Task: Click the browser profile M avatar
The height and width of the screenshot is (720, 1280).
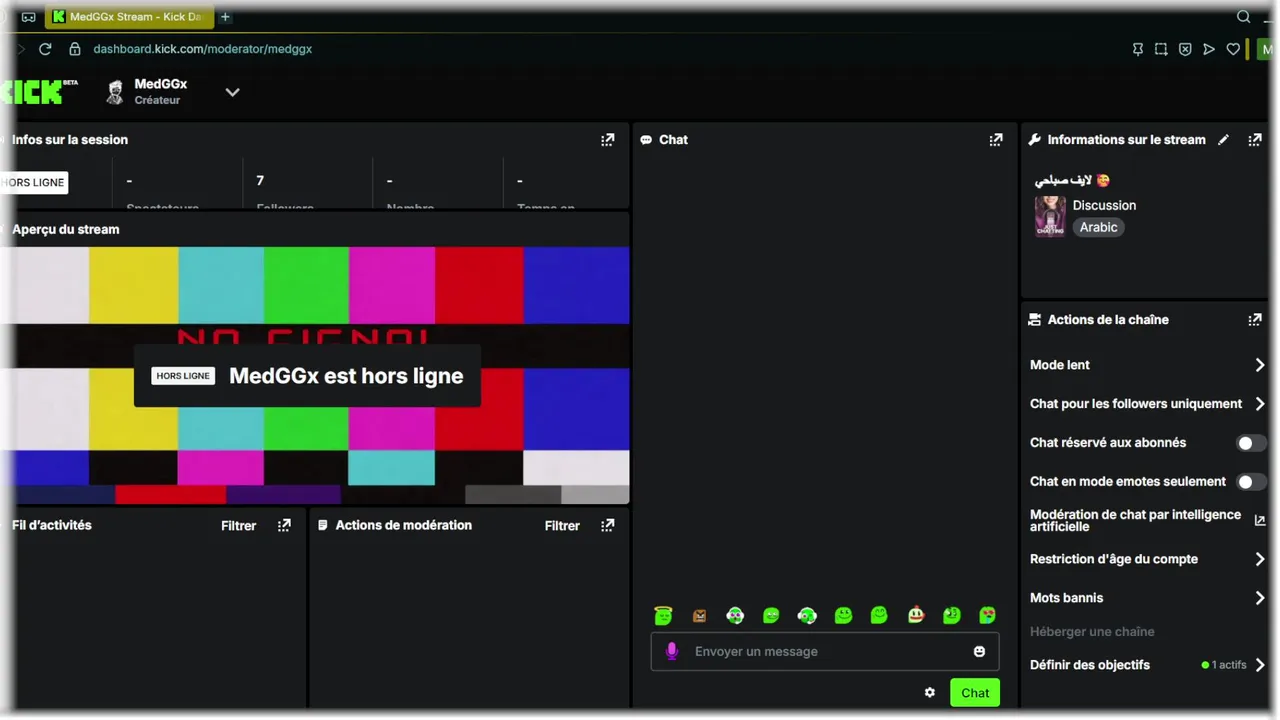Action: point(1267,49)
